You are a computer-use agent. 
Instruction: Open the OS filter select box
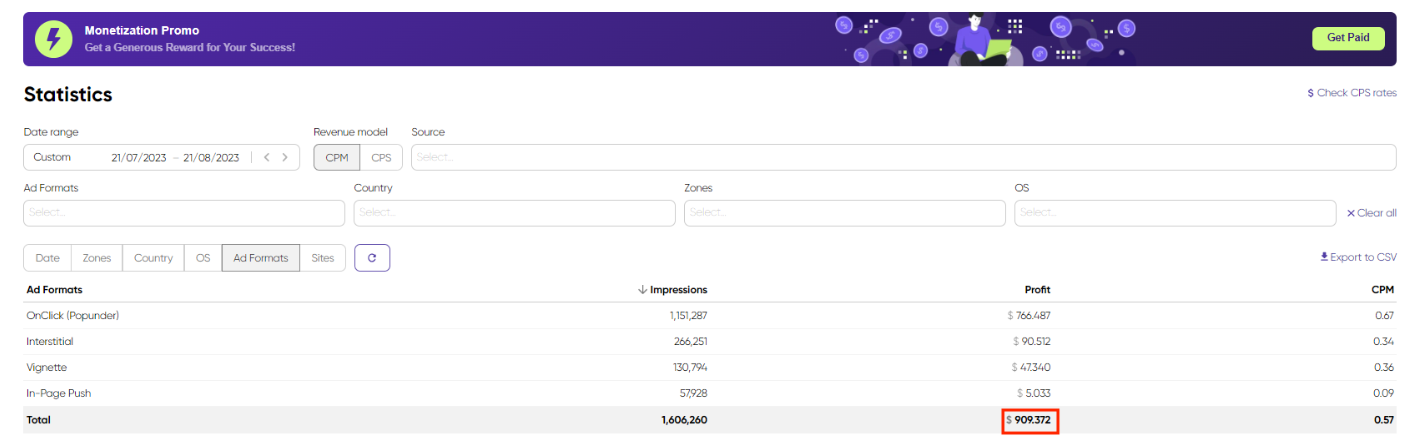click(1174, 213)
